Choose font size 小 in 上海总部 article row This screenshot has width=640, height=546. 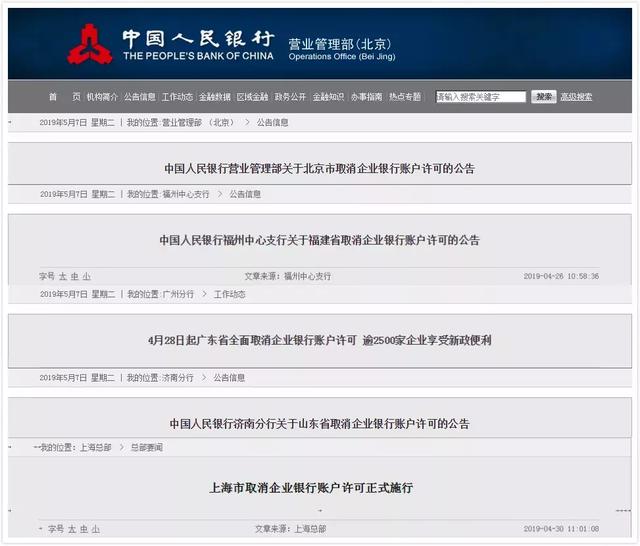(x=96, y=529)
